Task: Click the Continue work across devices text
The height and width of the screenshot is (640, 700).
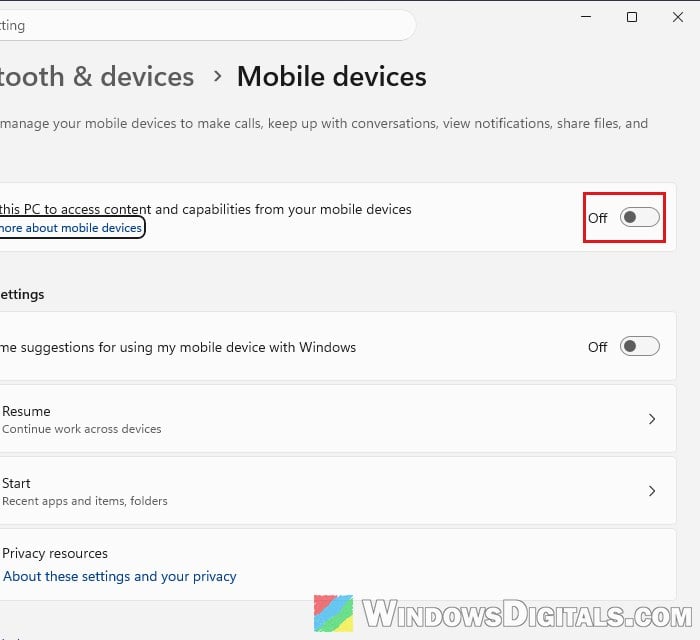Action: click(x=82, y=429)
